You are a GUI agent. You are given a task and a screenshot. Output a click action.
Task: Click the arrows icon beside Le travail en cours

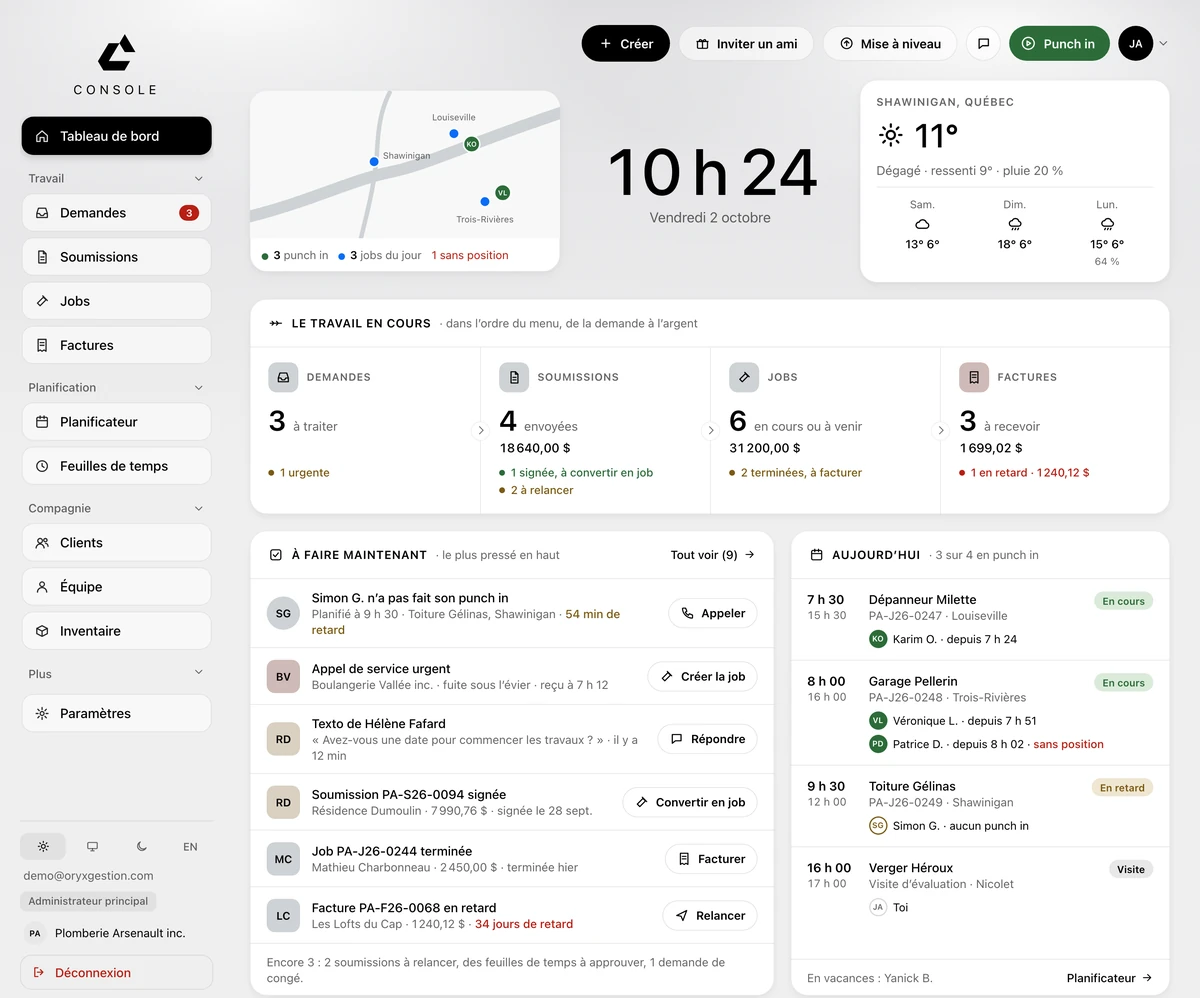(275, 324)
